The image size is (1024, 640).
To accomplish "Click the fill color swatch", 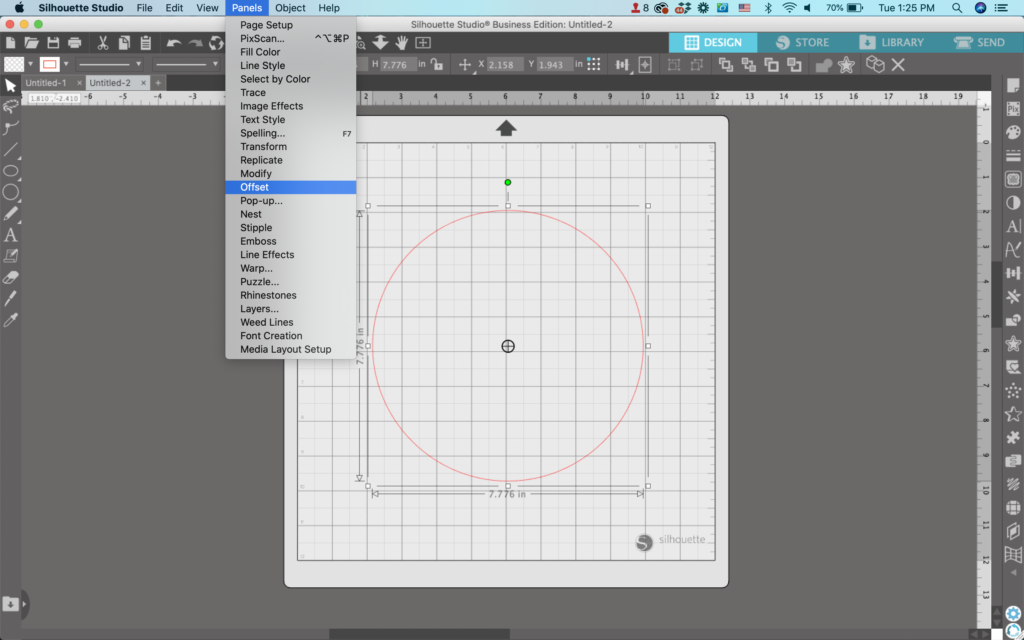I will tap(14, 65).
